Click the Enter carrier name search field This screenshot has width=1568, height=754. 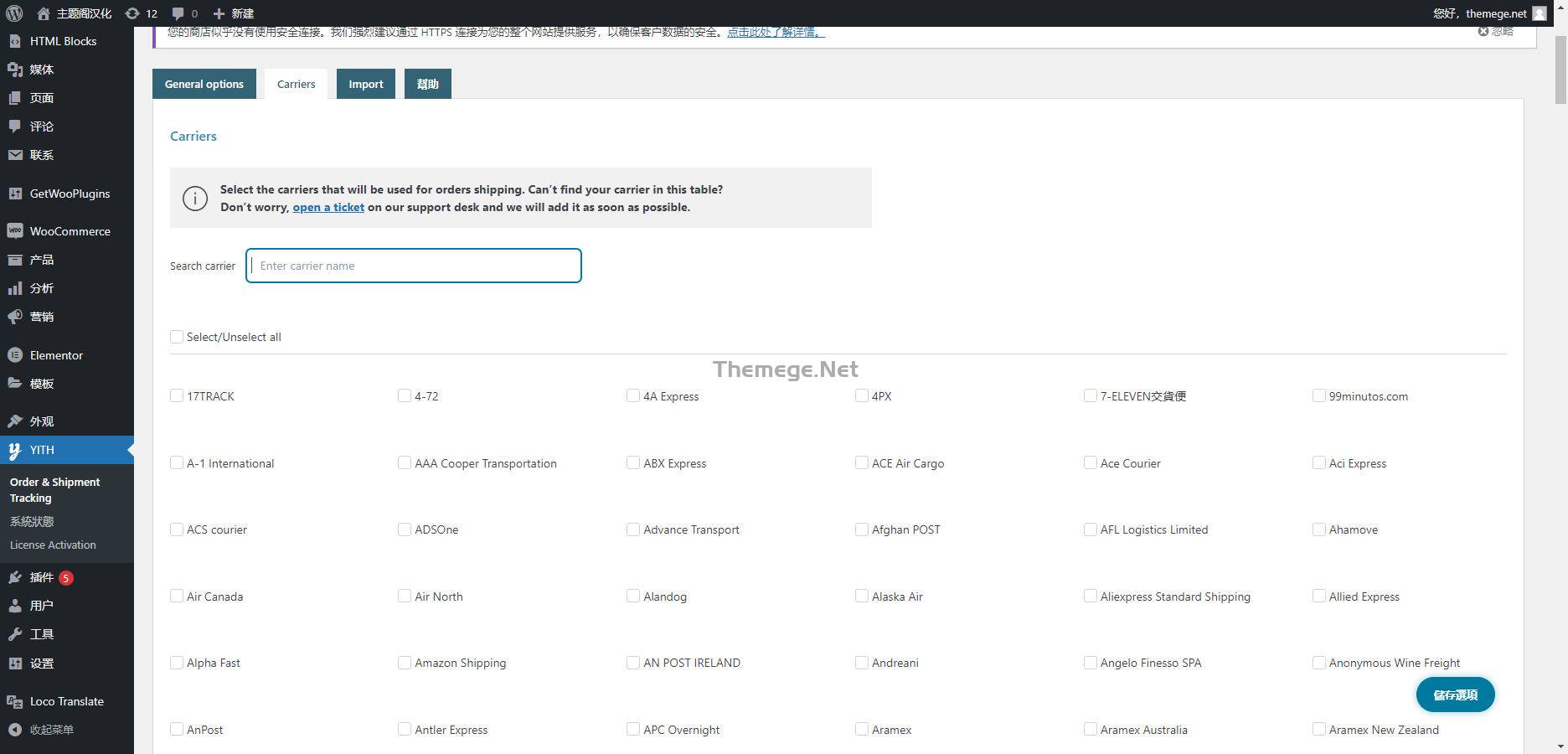point(414,266)
